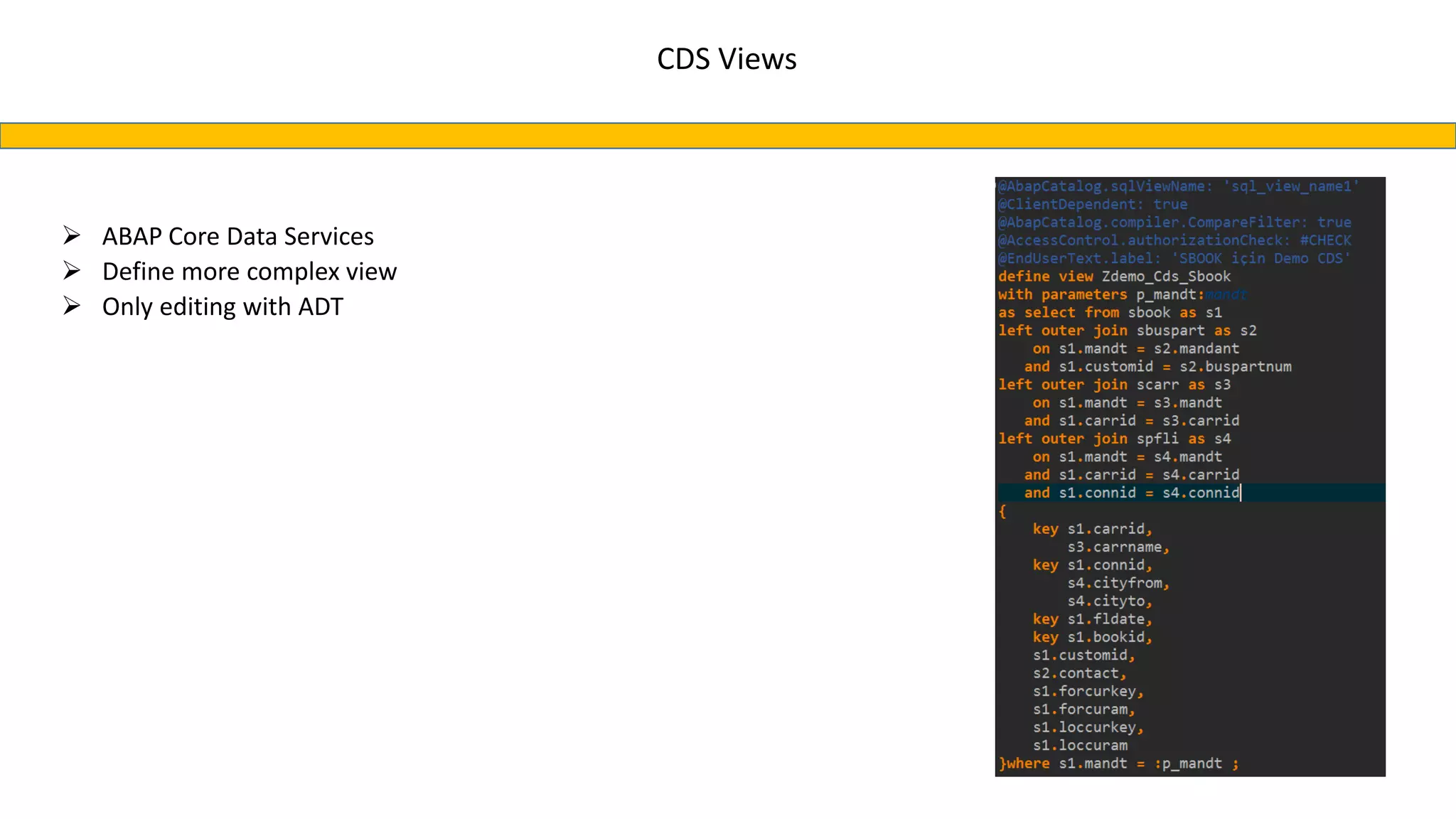Click the @AccessControl.authorizationCheck line
Screen dimensions: 1456x819
(1174, 240)
